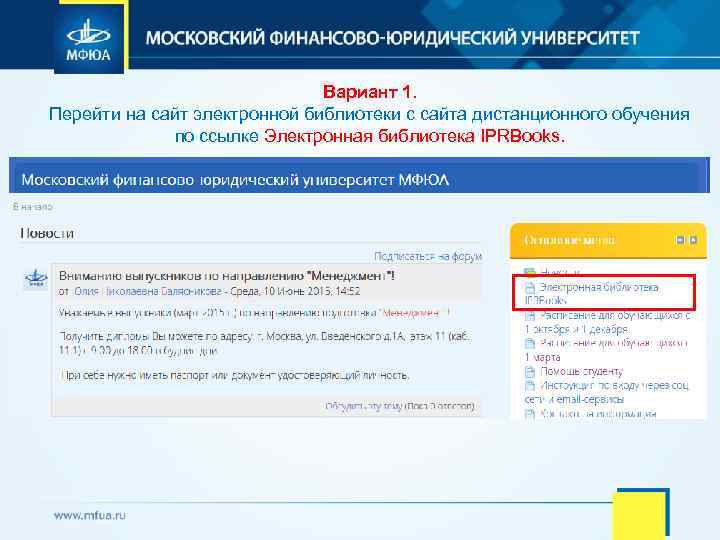720x540 pixels.
Task: Click the page icon beside the 1 марта schedule
Action: point(530,343)
